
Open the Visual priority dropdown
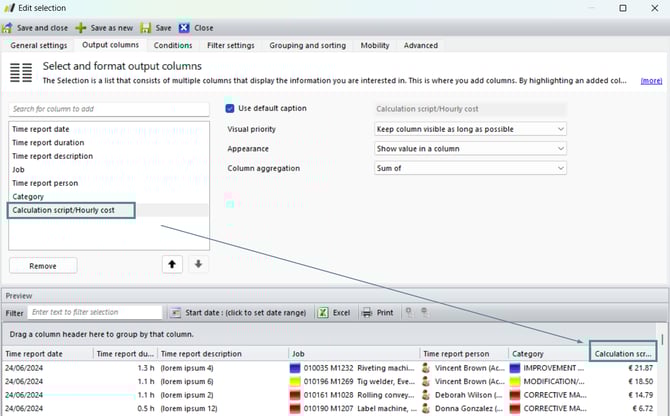469,129
